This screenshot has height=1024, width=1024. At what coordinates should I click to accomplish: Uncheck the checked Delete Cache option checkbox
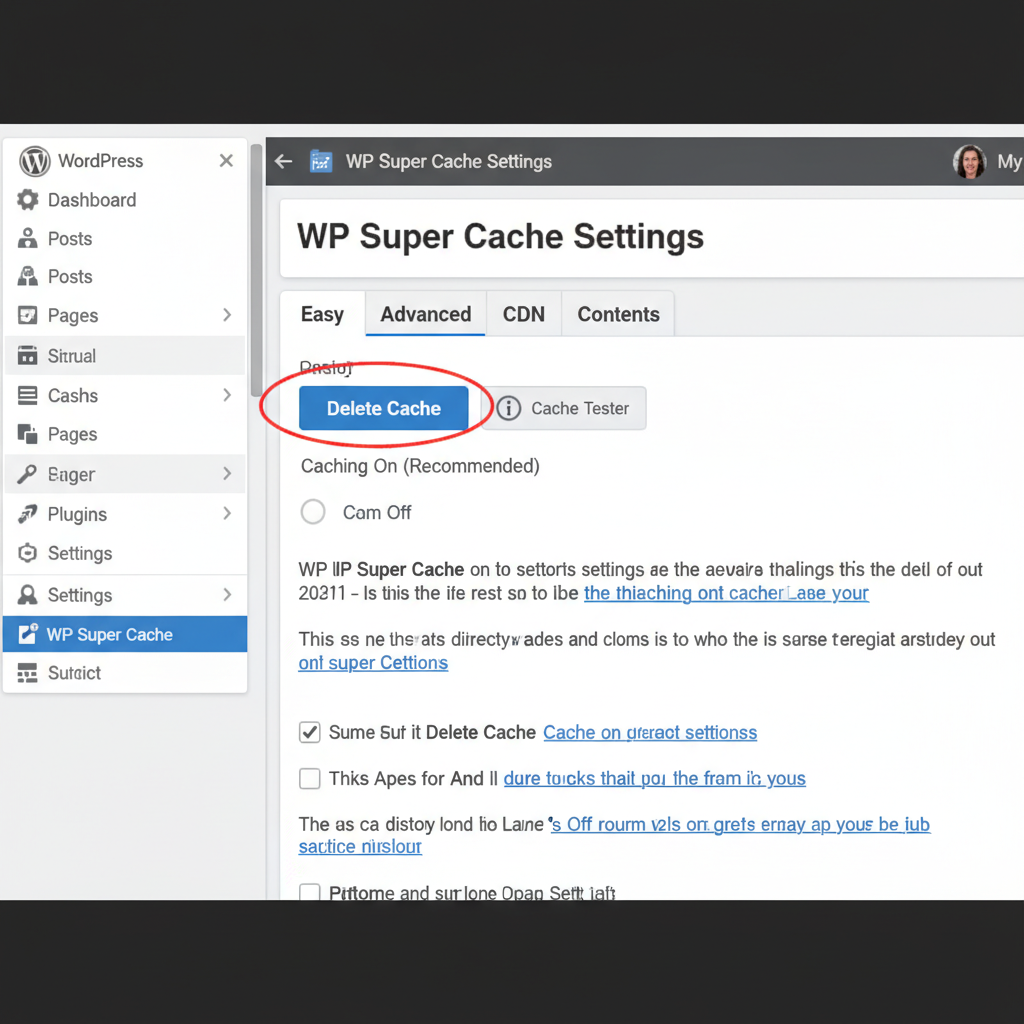309,732
